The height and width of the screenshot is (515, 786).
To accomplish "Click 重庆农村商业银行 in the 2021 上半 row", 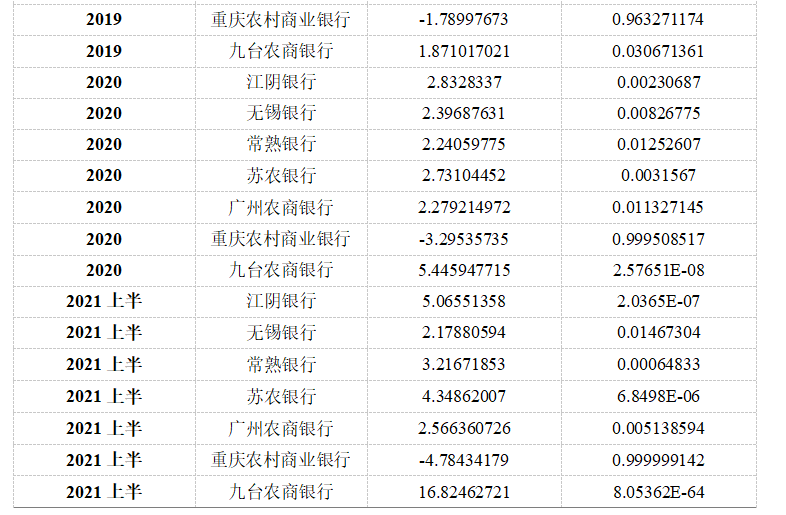I will click(280, 460).
